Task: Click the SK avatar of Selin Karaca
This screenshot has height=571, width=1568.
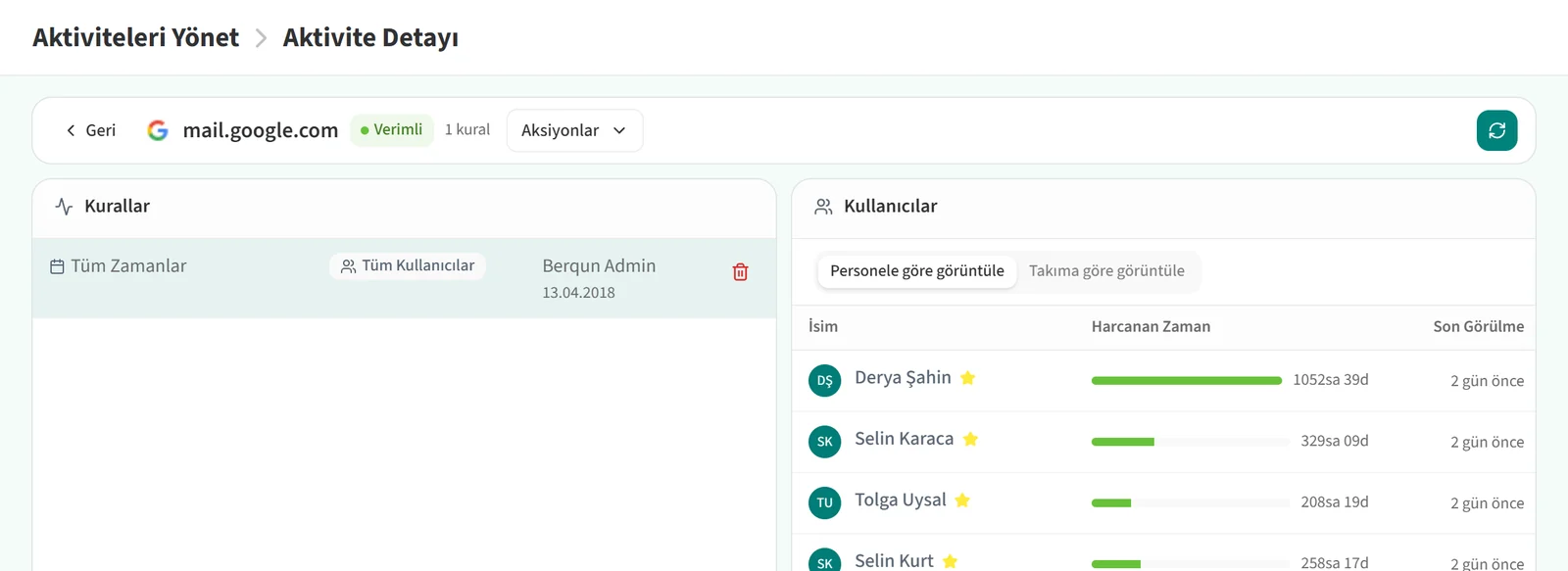Action: pos(824,442)
